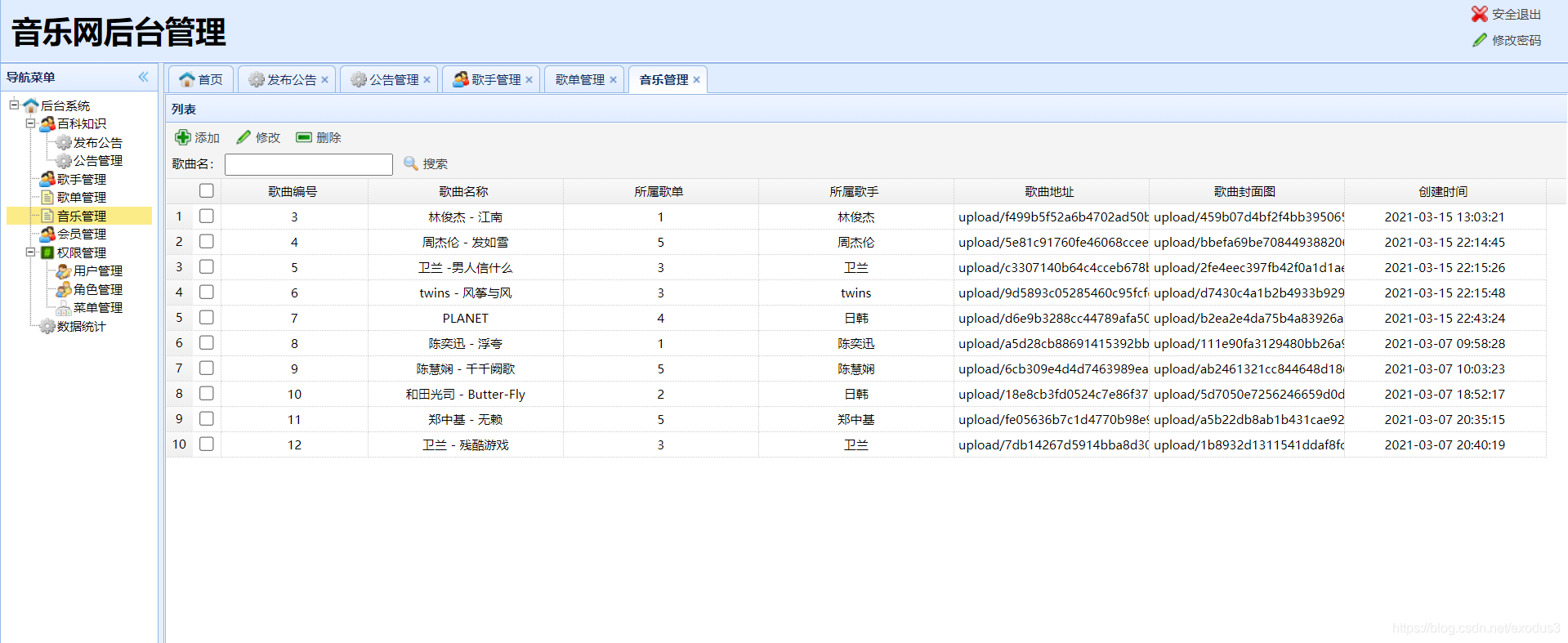Check the row for 陈奕迅 - 浮夸
This screenshot has height=643, width=1568.
(207, 342)
